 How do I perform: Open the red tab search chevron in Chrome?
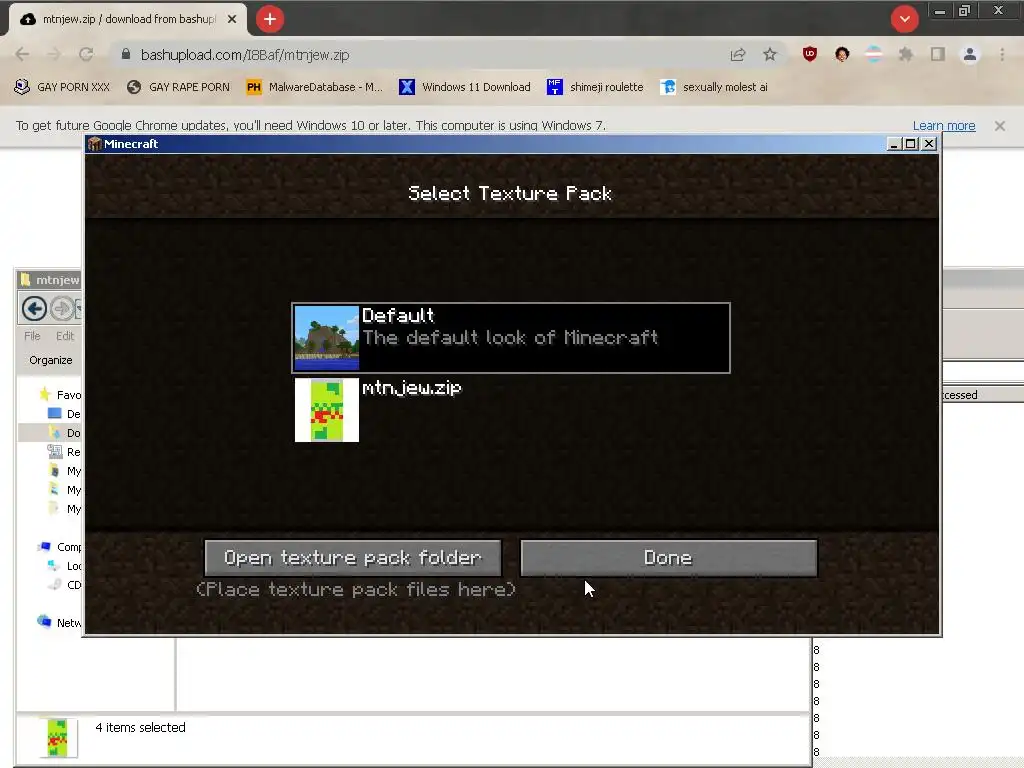point(904,19)
